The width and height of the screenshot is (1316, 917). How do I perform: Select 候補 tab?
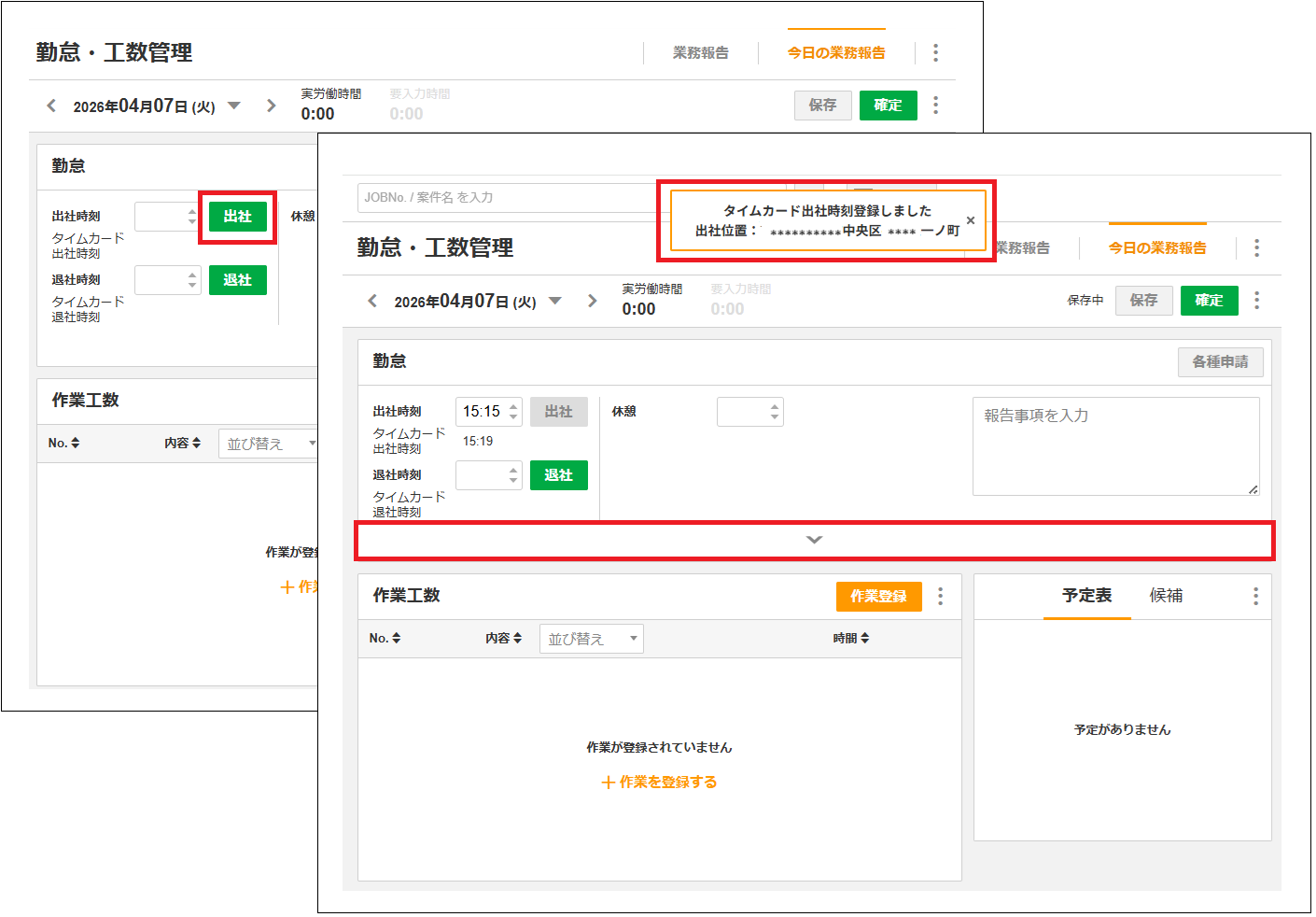1167,596
